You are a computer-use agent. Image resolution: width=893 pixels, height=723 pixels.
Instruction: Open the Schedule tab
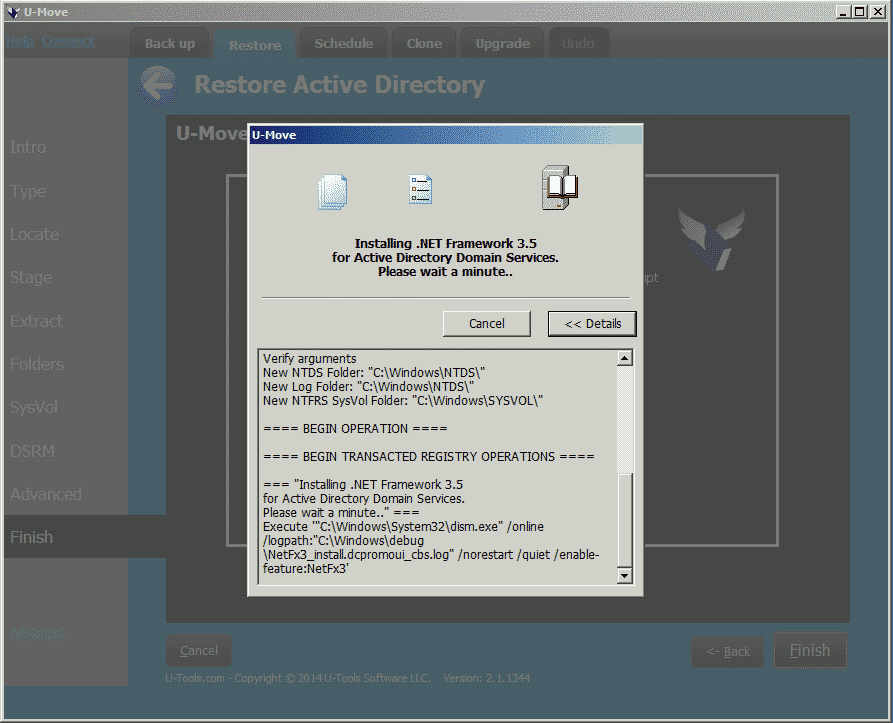tap(343, 44)
